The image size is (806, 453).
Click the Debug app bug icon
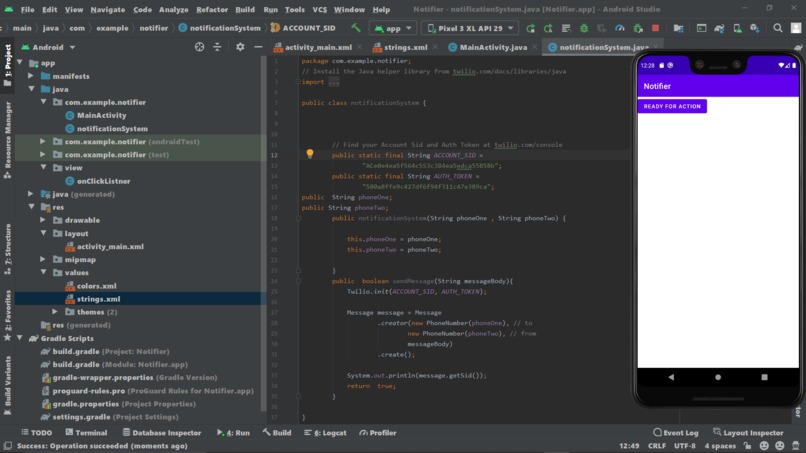click(x=584, y=28)
